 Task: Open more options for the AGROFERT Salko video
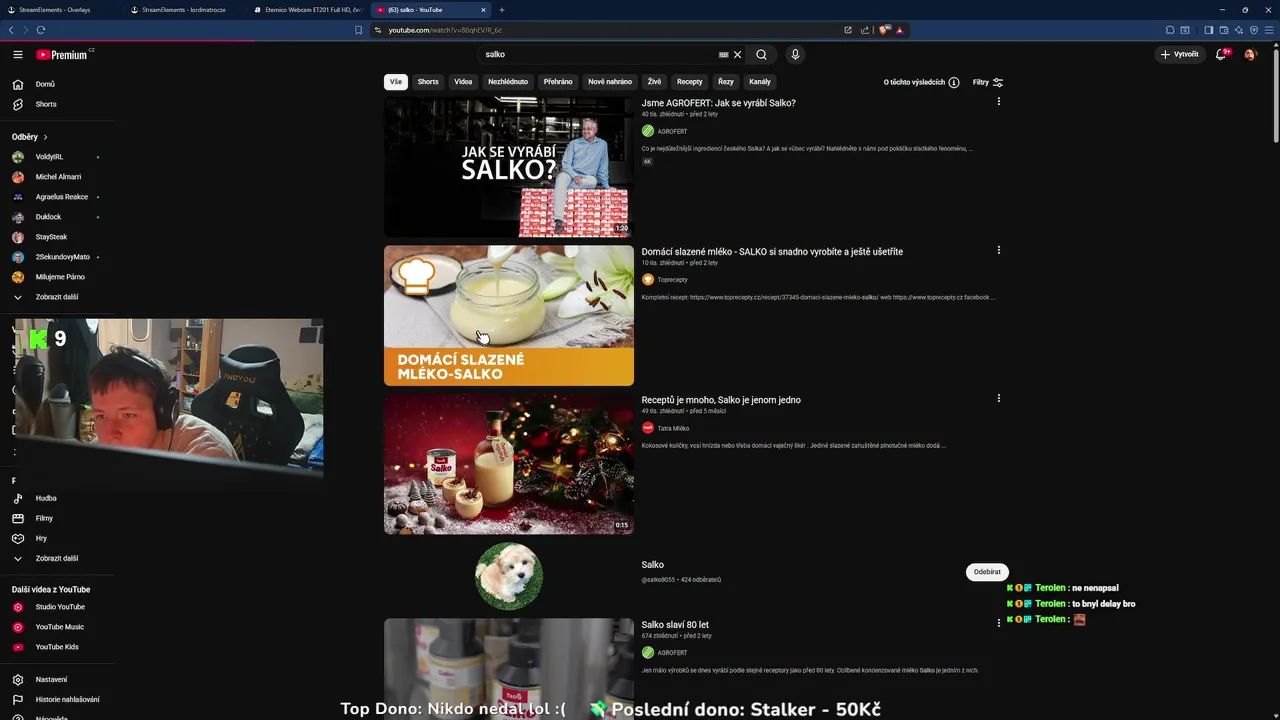point(998,102)
